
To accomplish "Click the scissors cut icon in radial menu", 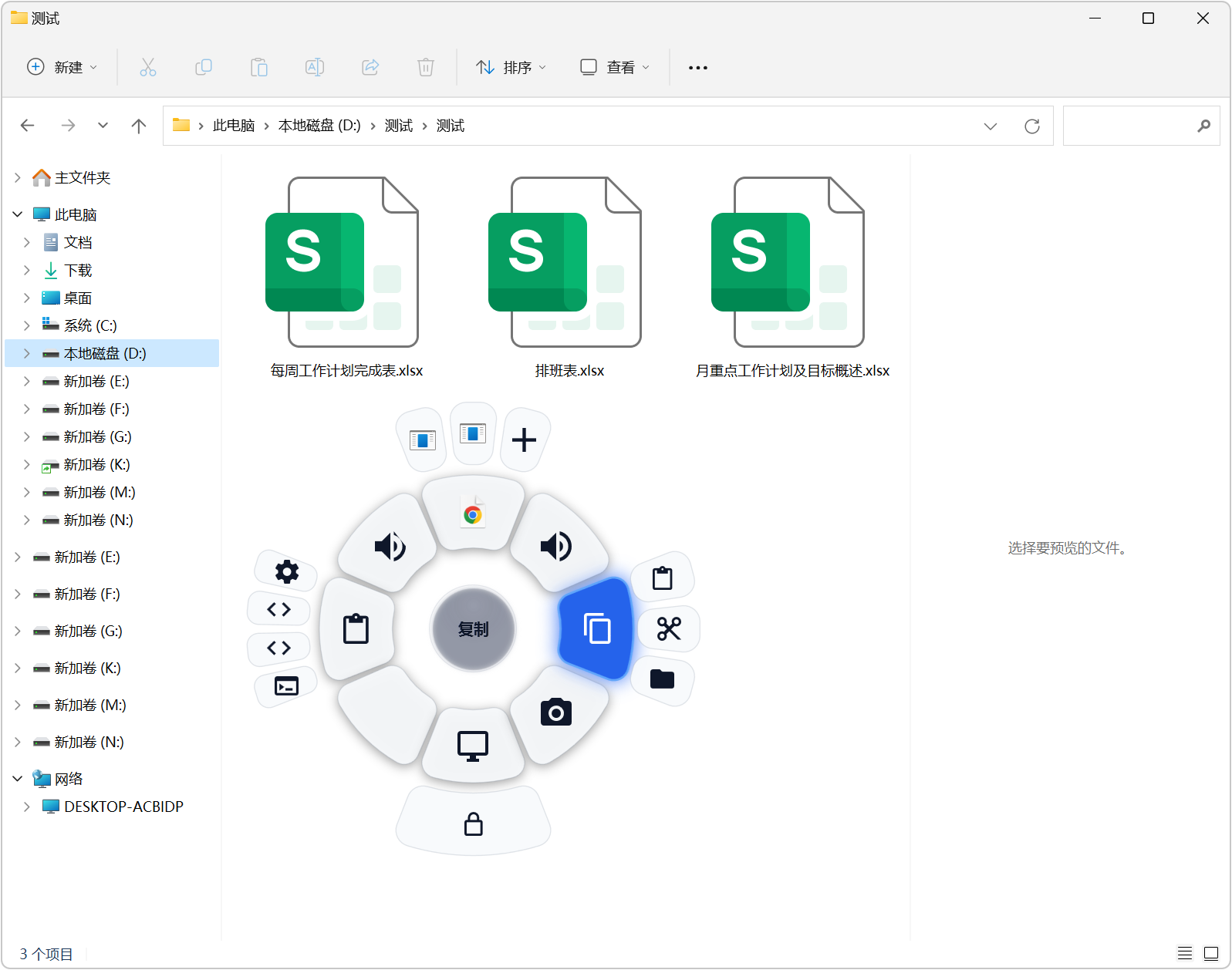I will (669, 628).
